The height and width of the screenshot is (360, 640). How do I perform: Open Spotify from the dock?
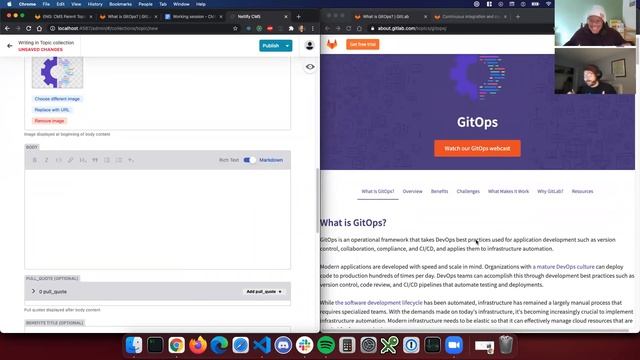(326, 345)
